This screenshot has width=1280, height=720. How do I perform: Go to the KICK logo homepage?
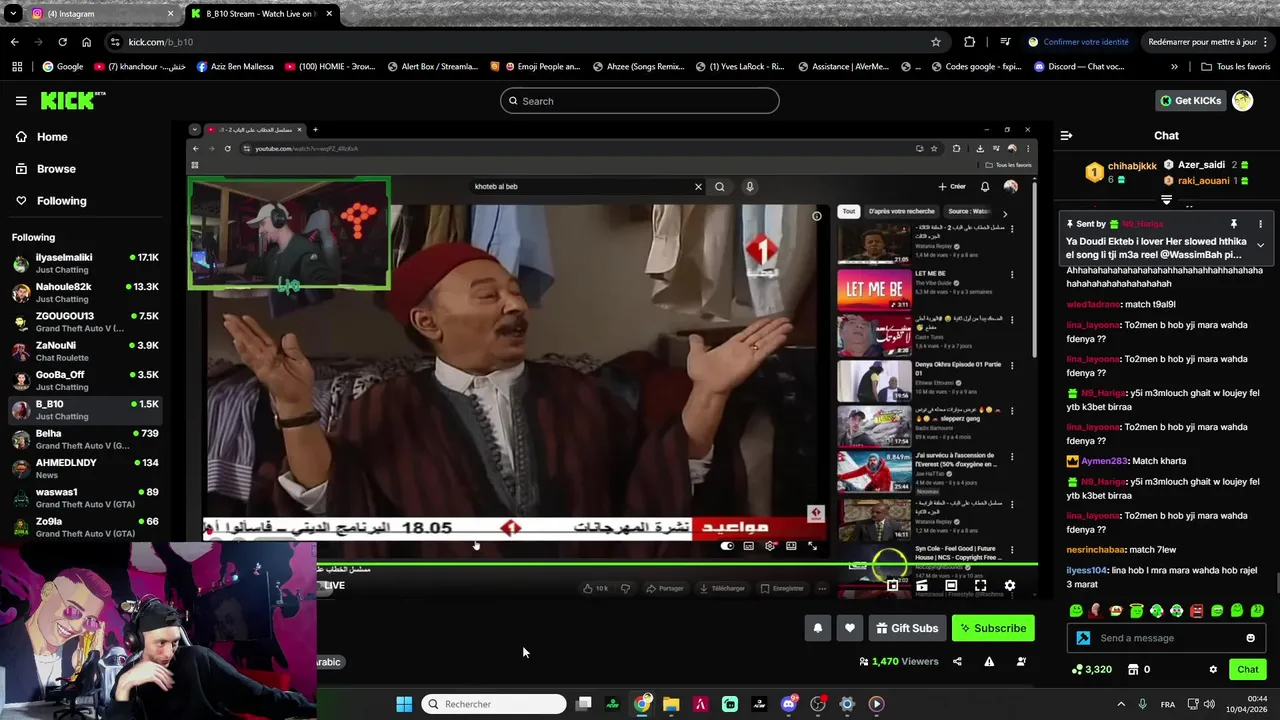(72, 100)
